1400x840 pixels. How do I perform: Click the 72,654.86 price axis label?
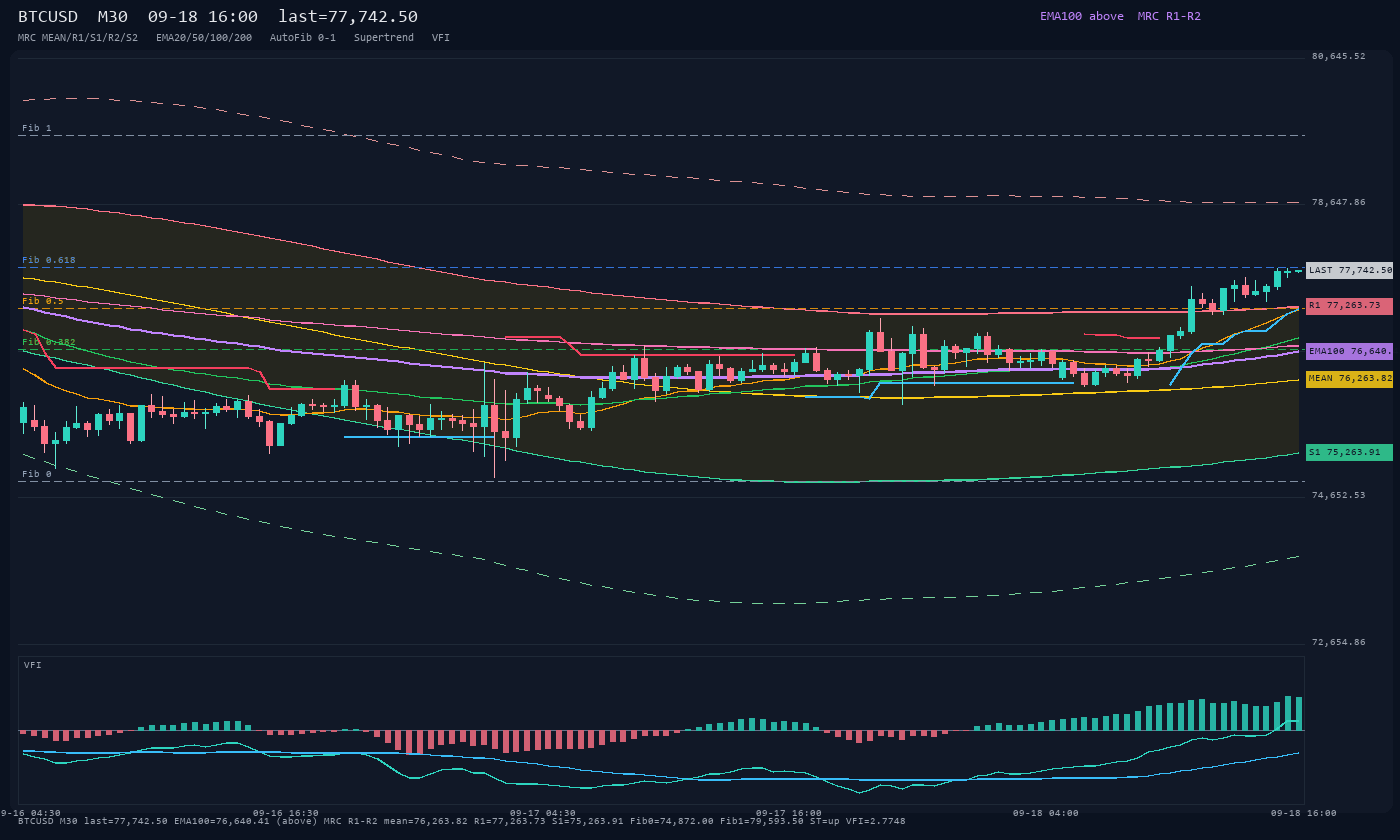[x=1338, y=642]
